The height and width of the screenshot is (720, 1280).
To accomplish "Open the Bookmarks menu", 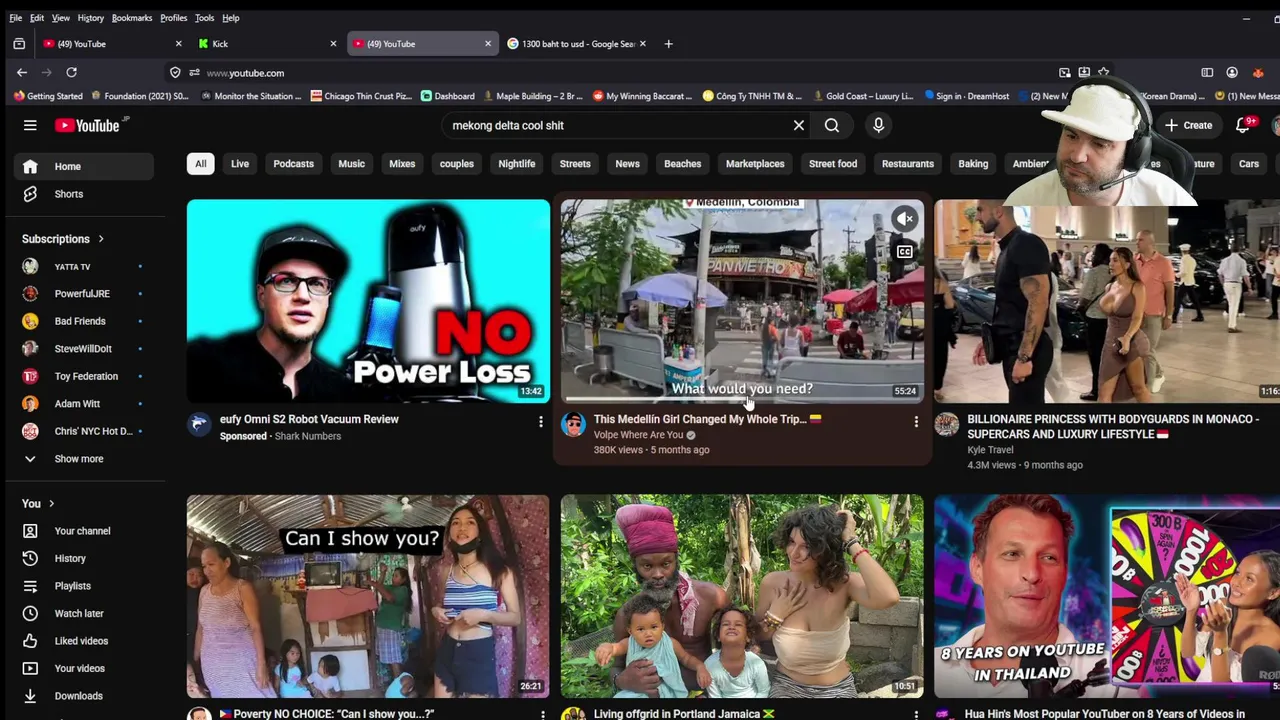I will [x=132, y=18].
